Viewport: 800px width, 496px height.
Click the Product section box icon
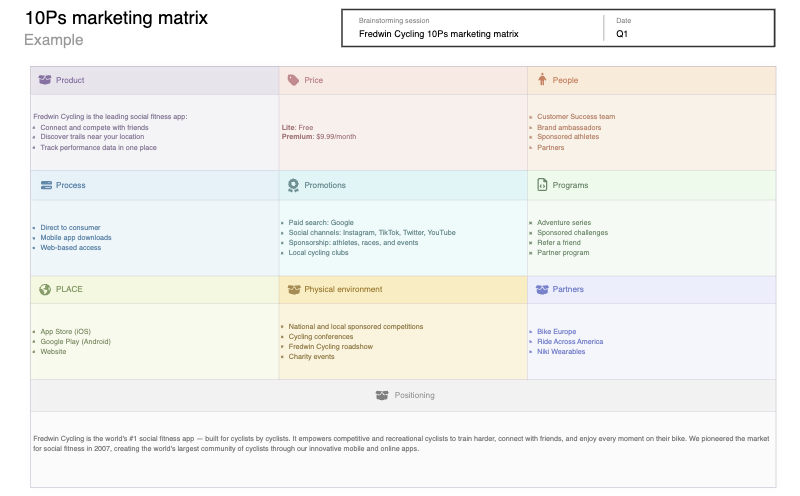tap(45, 80)
